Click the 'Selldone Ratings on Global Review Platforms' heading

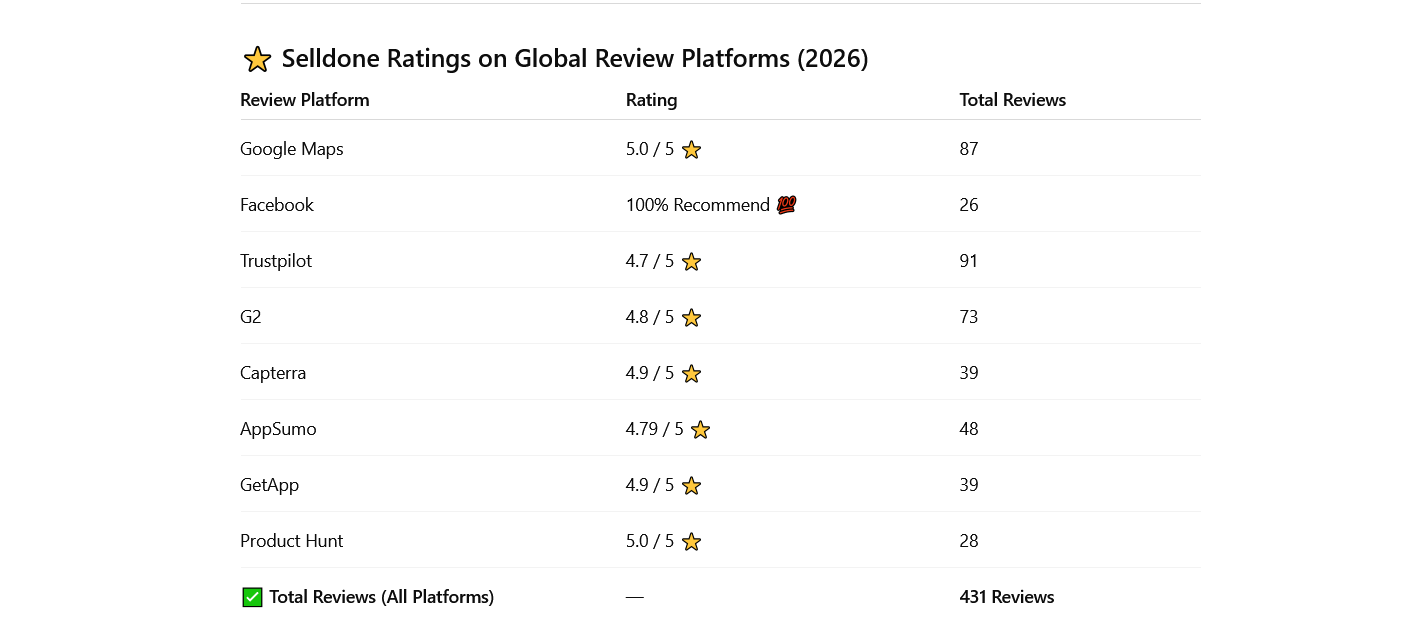575,59
